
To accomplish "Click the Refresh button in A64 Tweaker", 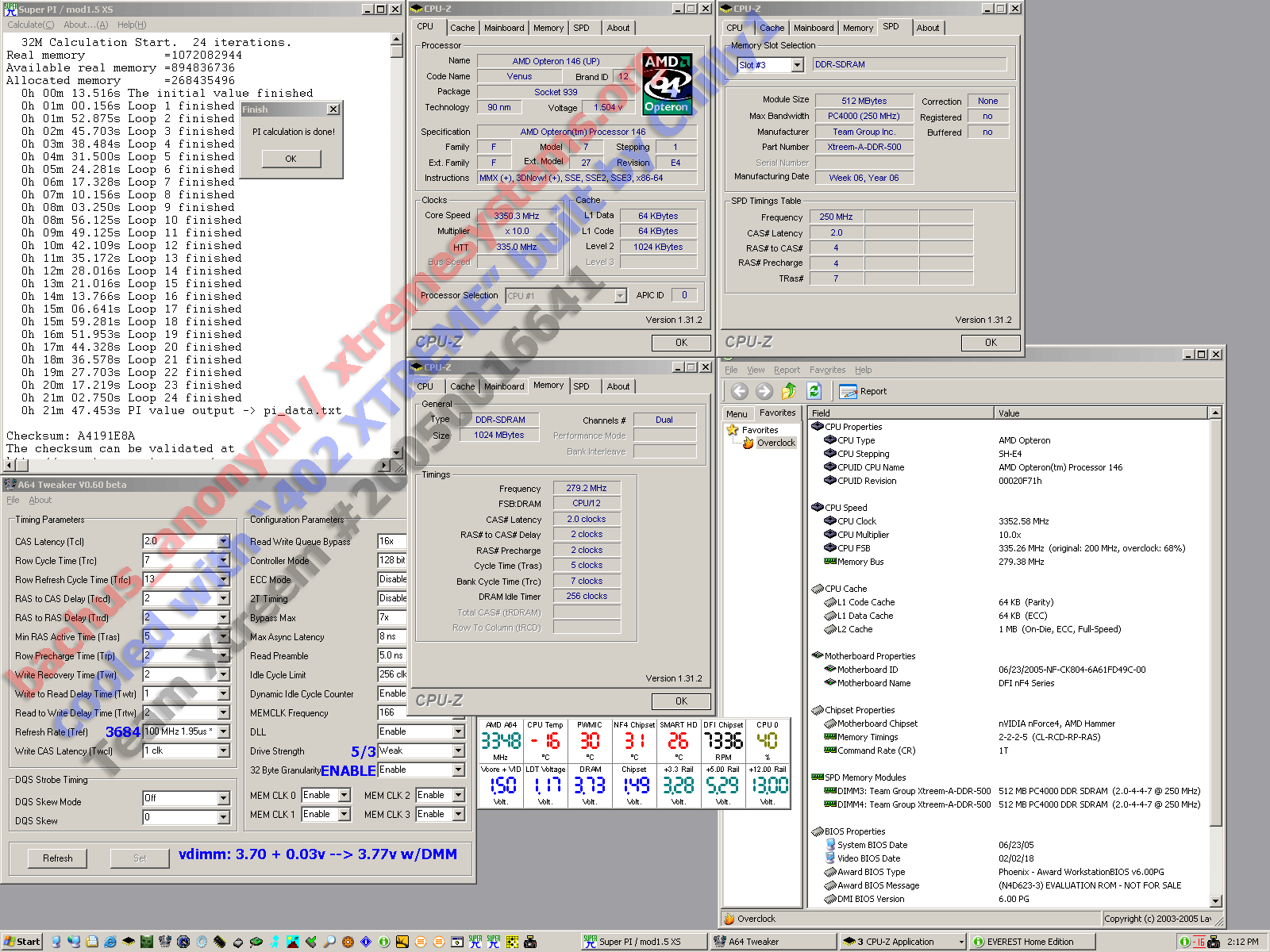I will pos(58,858).
